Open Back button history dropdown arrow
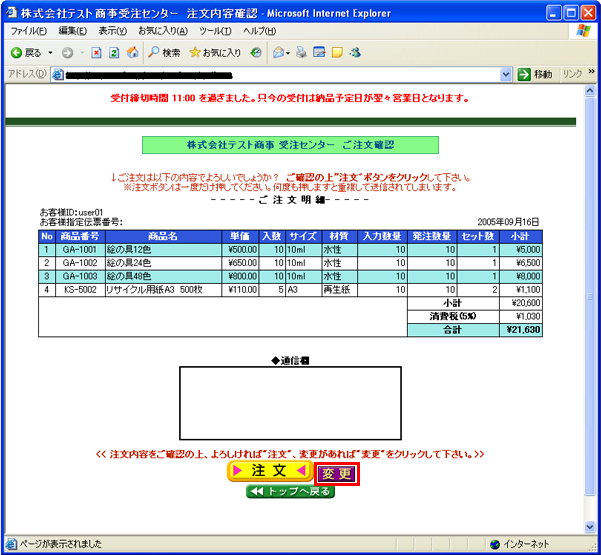601x555 pixels. click(50, 53)
